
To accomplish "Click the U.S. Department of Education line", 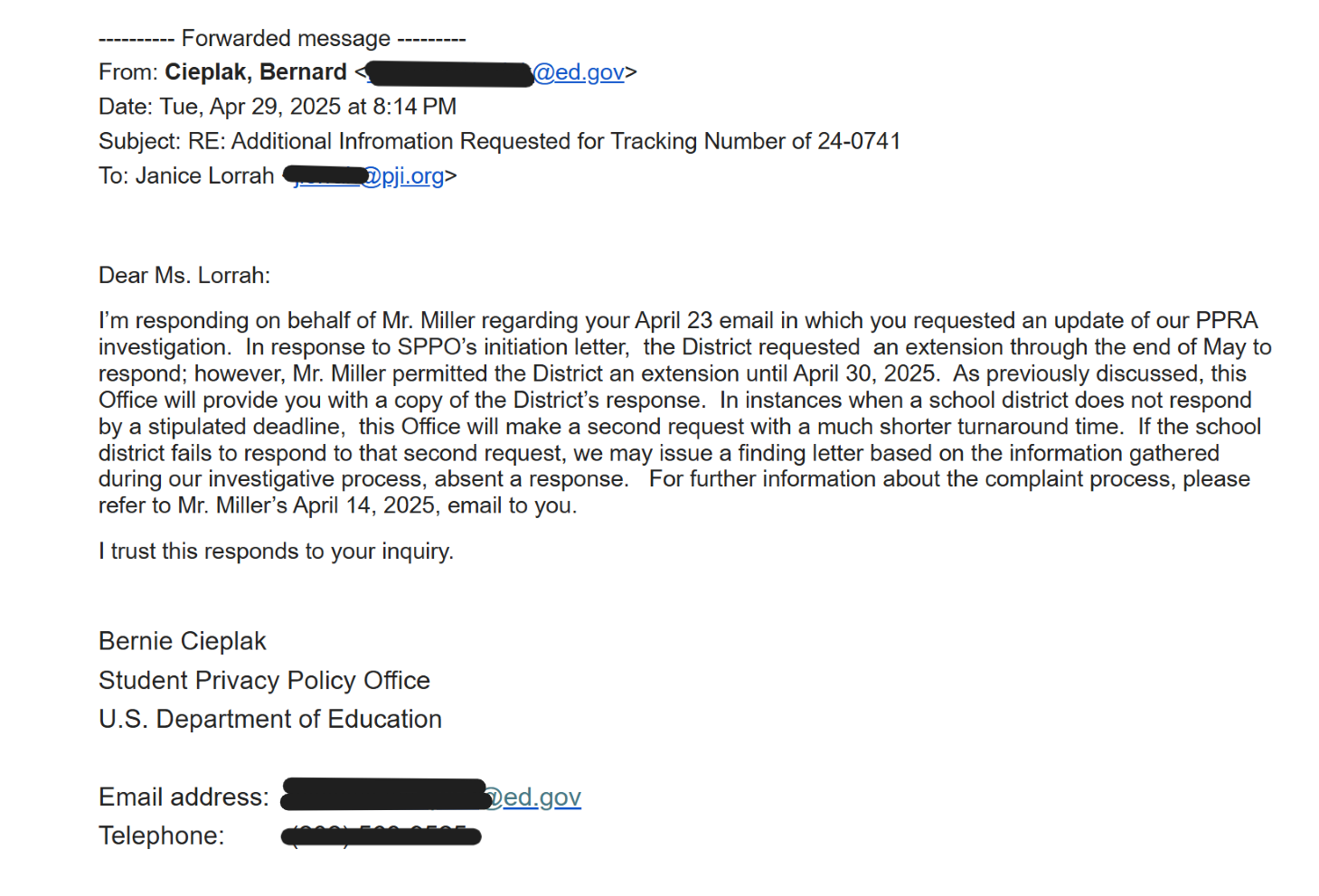I will (x=270, y=719).
